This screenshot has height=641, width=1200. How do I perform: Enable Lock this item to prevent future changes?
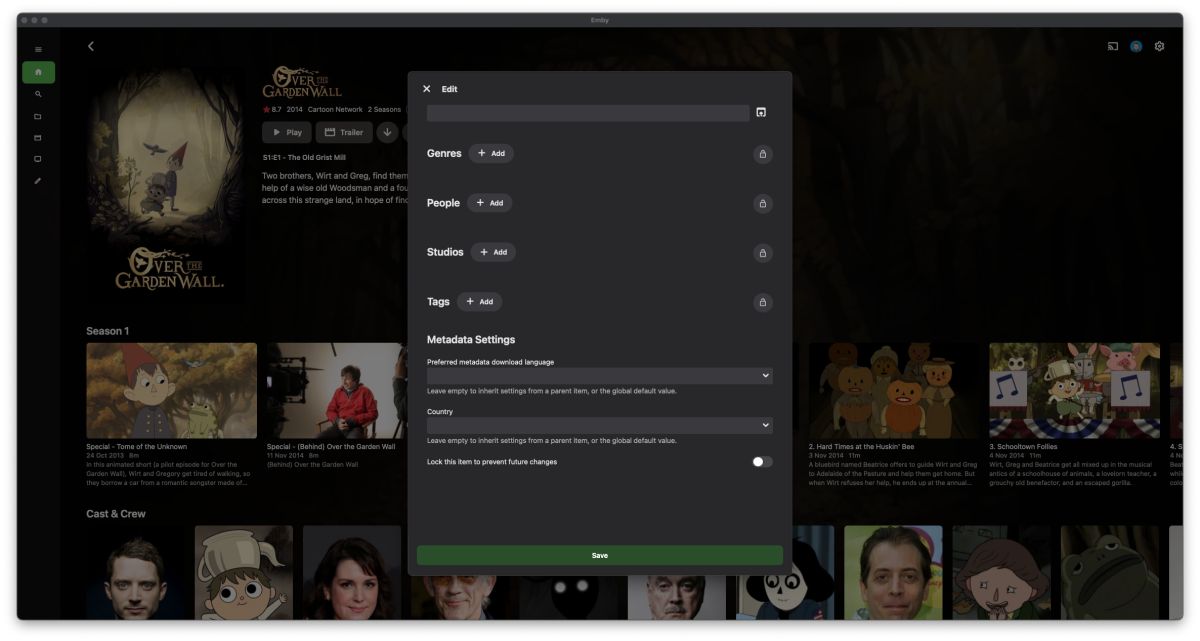coord(762,461)
